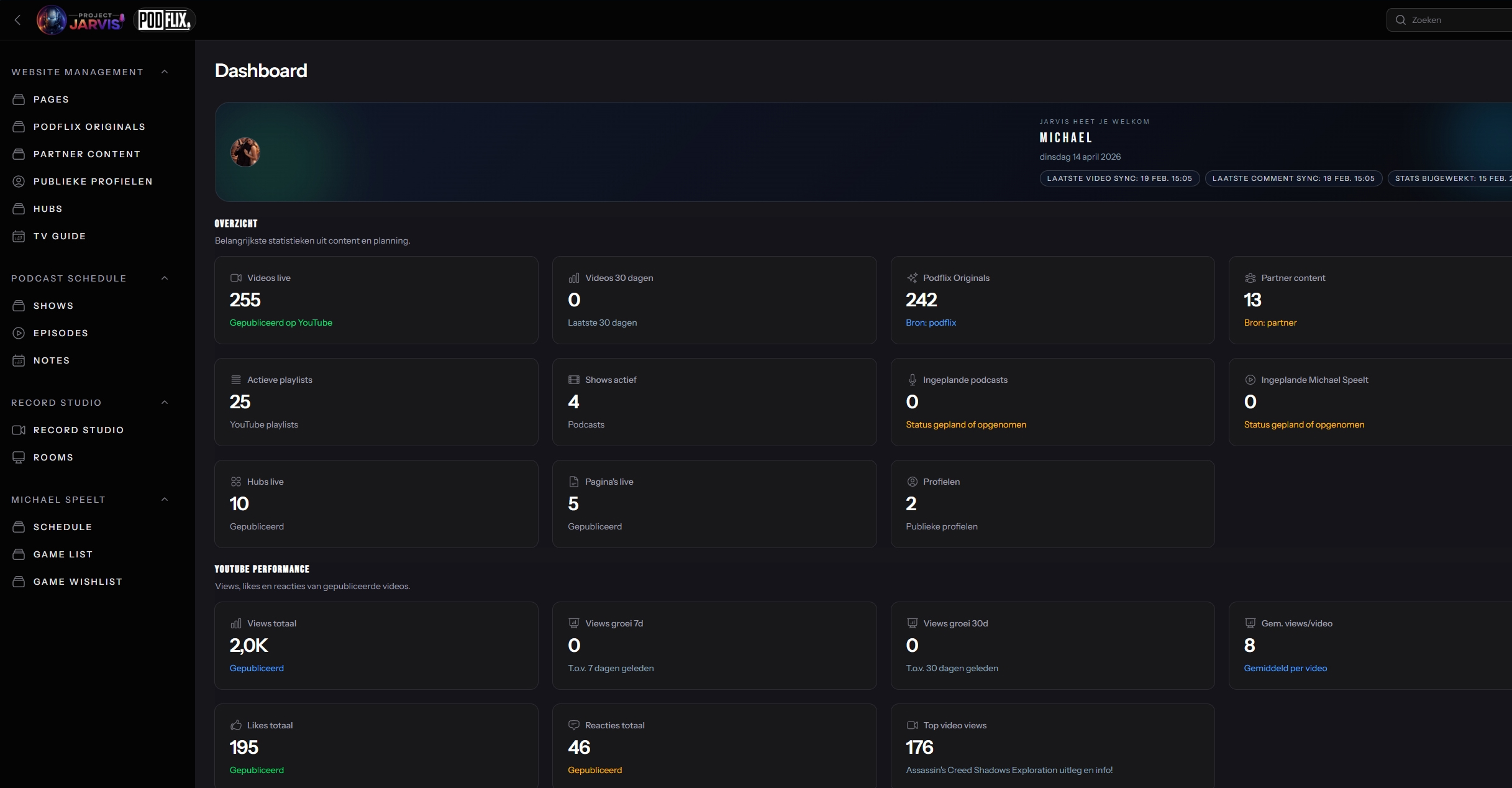Click Michael's profile avatar thumbnail

click(245, 152)
